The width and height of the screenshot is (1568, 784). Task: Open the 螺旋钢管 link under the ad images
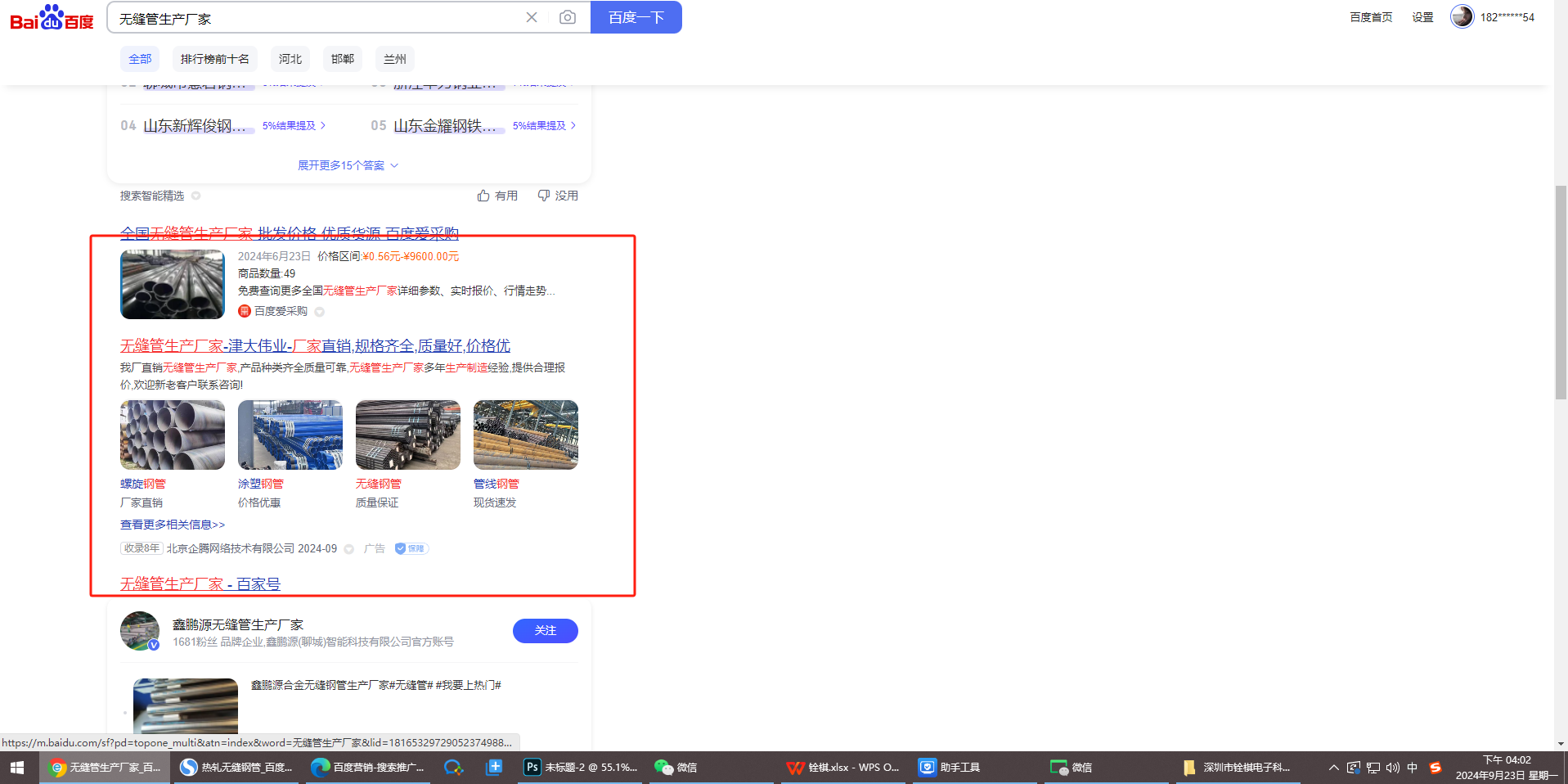click(x=143, y=484)
